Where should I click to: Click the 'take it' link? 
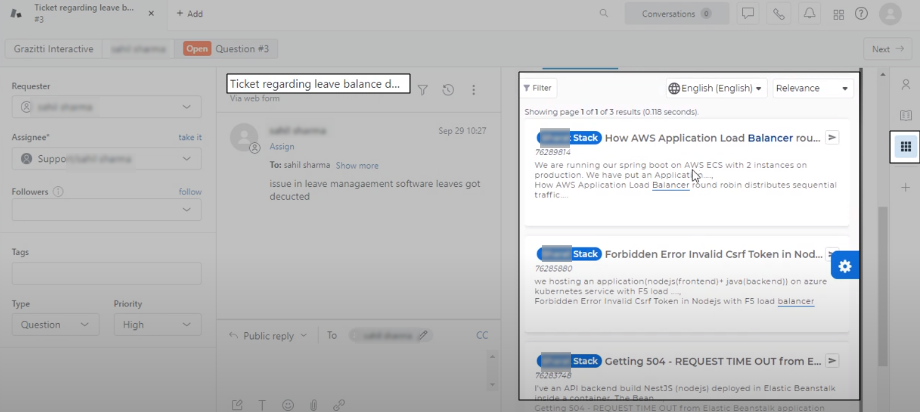[190, 137]
